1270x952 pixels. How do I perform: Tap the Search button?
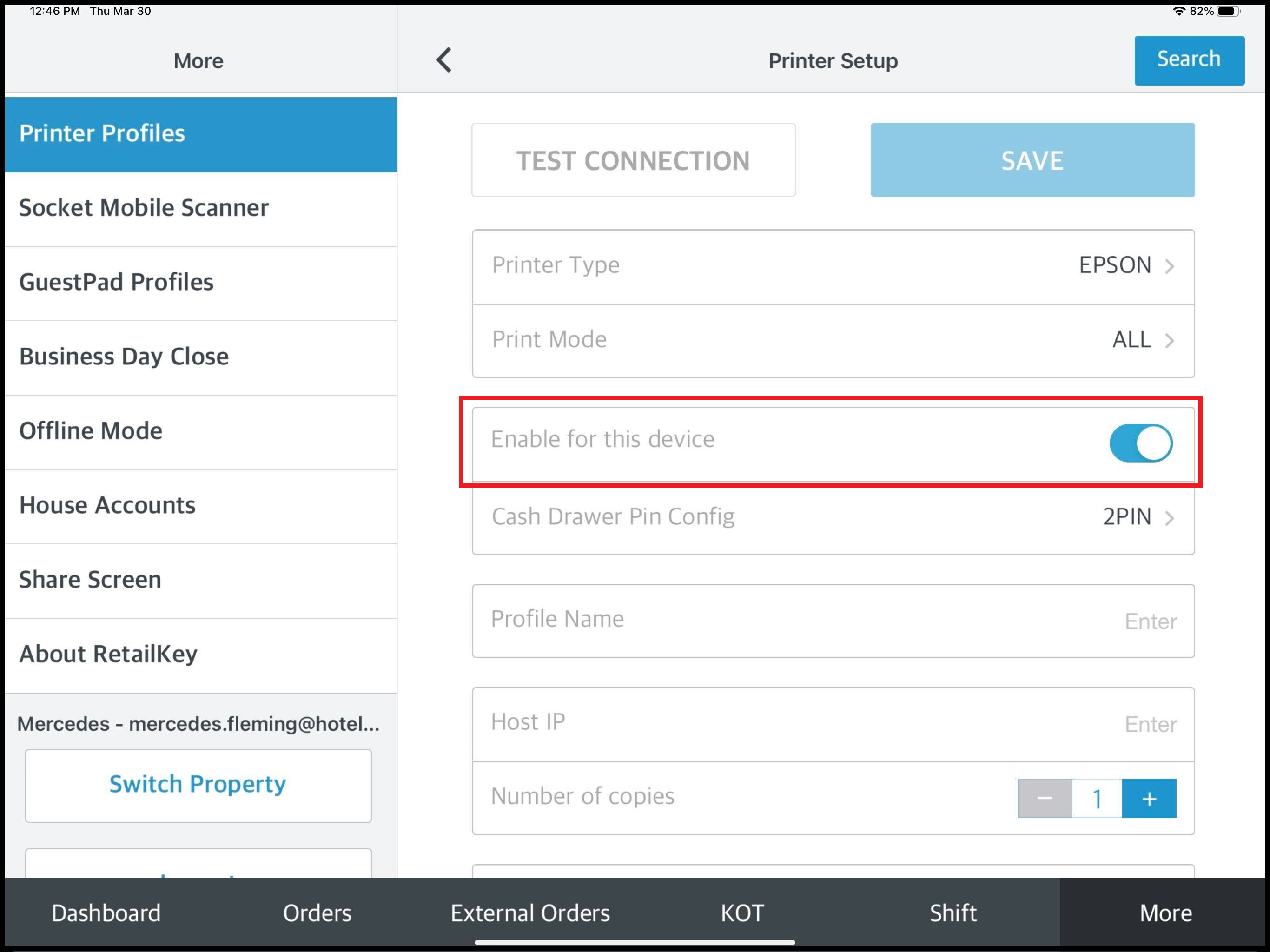pyautogui.click(x=1189, y=59)
